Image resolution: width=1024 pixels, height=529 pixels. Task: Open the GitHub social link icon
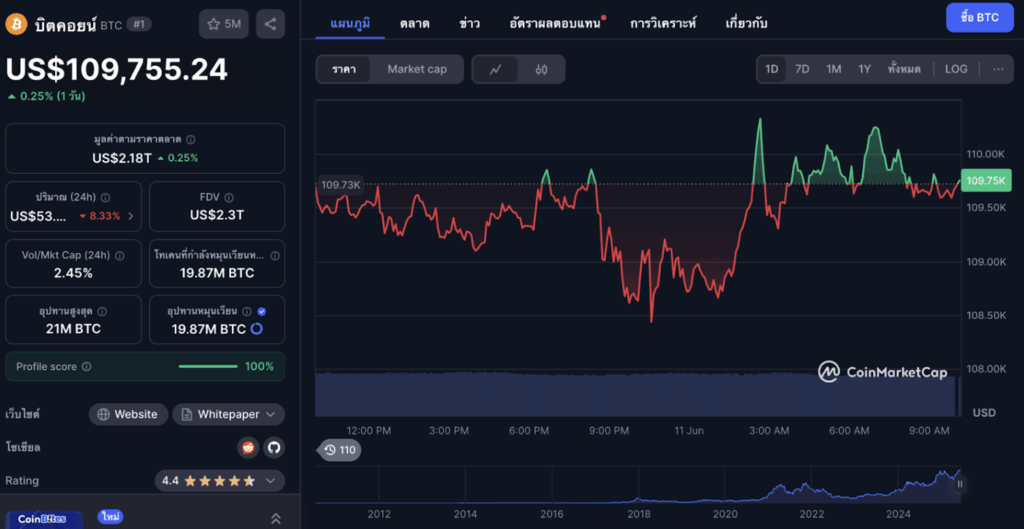point(273,447)
